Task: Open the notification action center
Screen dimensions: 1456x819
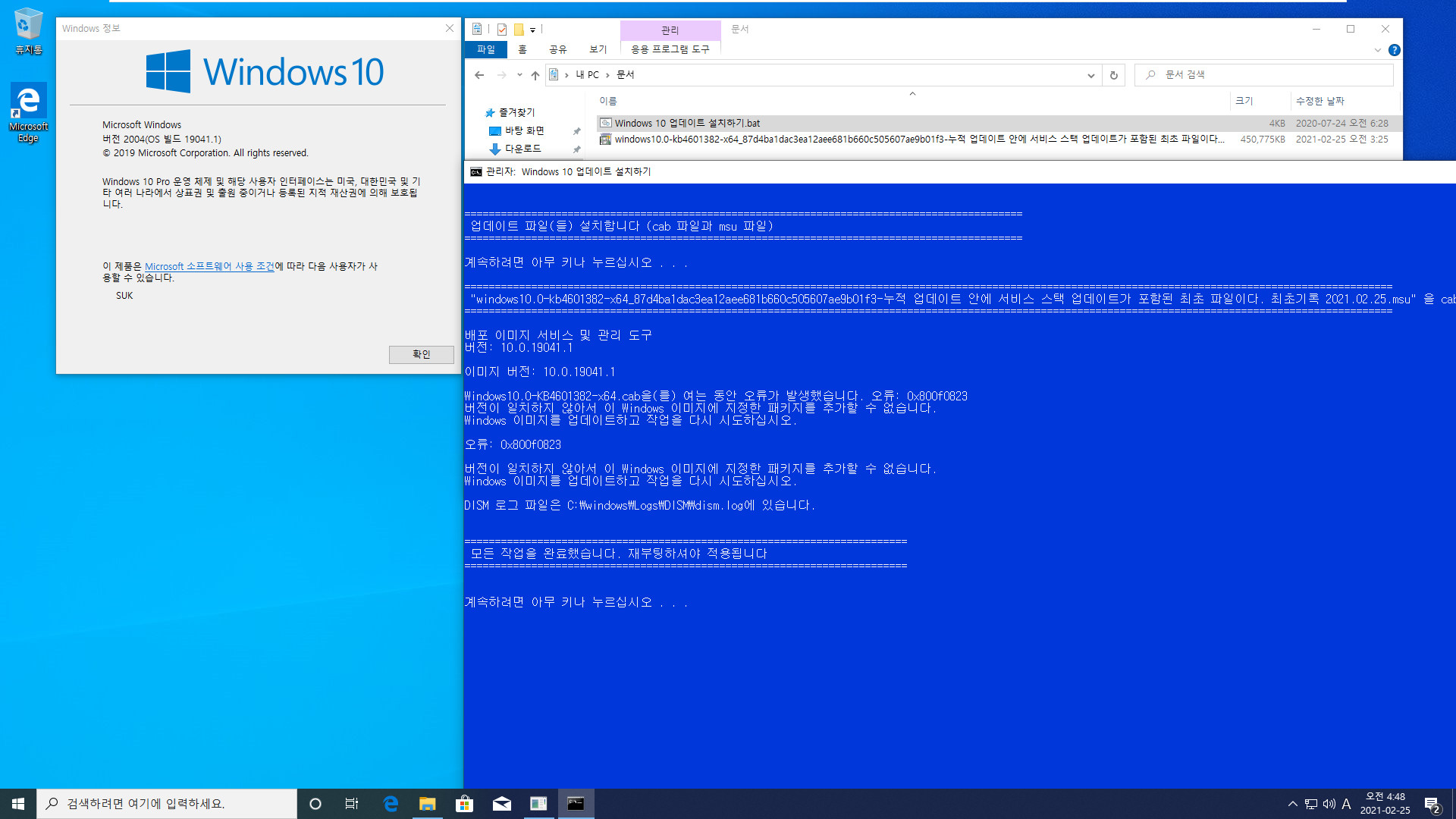Action: 1432,804
